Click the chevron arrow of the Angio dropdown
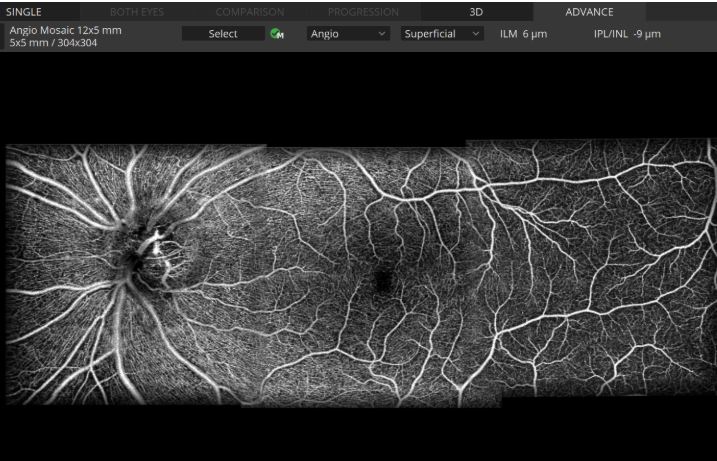Screen dimensions: 717x461 (382, 34)
